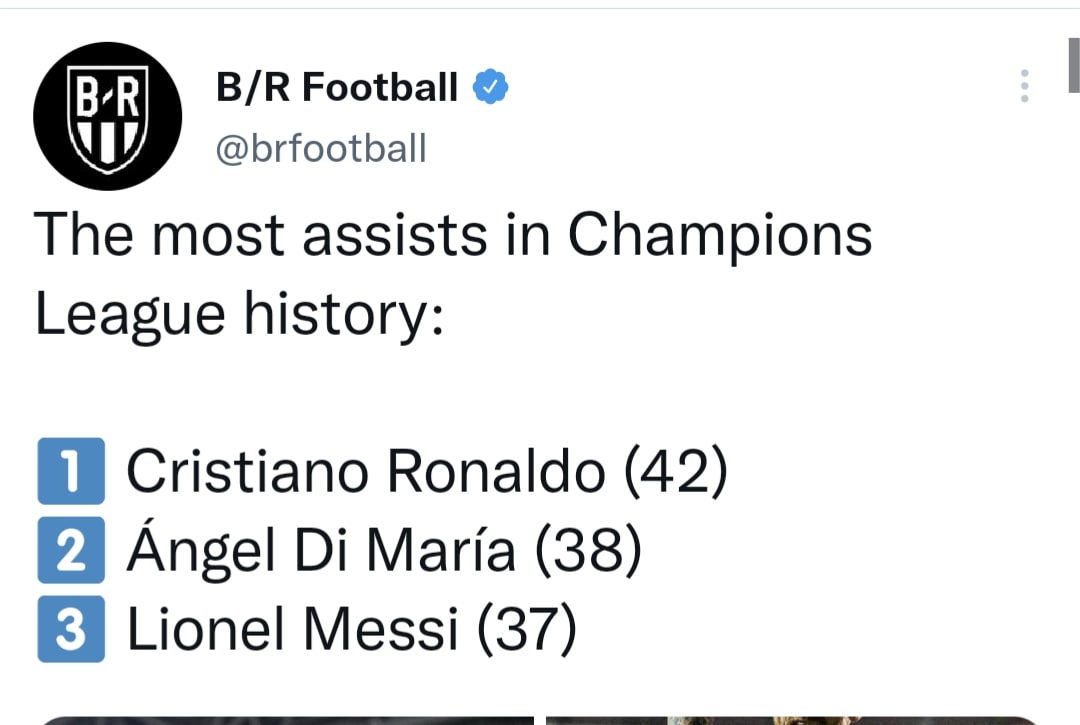Click the Ángel Di María name text
The image size is (1080, 725).
tap(321, 552)
